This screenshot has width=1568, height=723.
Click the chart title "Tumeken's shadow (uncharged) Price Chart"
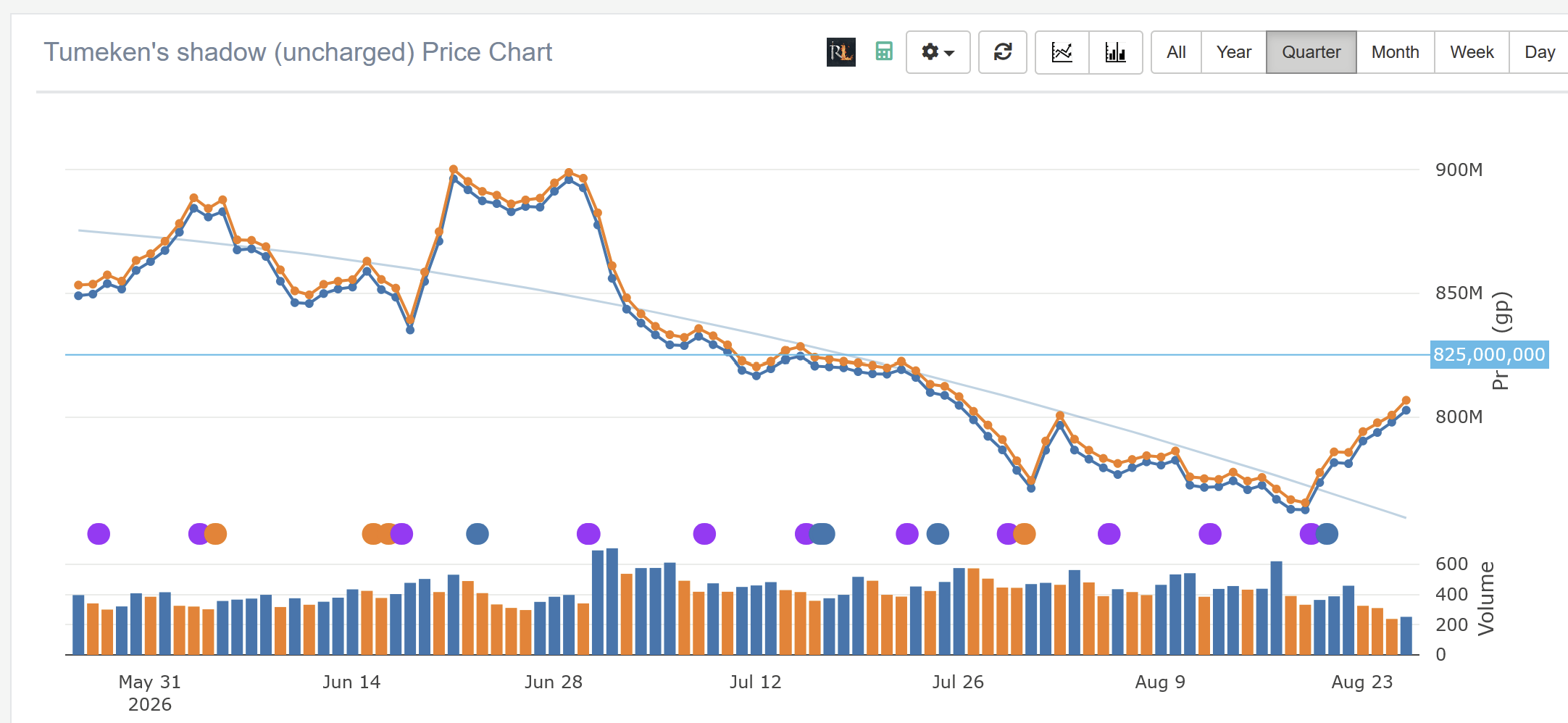point(298,52)
